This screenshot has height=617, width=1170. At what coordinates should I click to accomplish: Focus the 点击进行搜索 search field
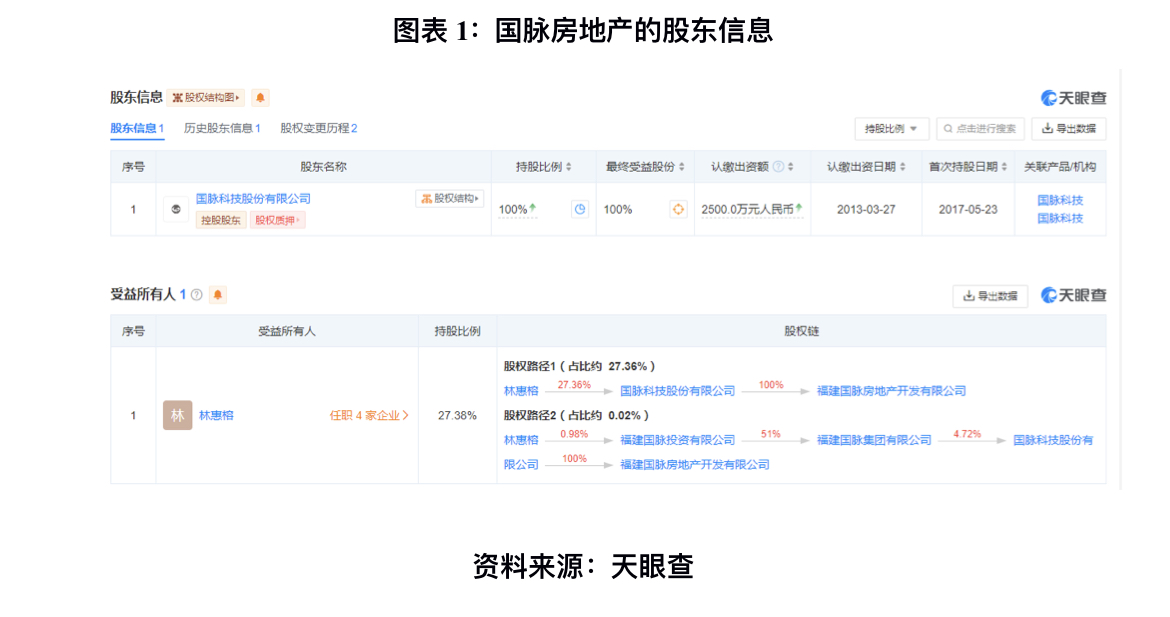click(x=980, y=129)
